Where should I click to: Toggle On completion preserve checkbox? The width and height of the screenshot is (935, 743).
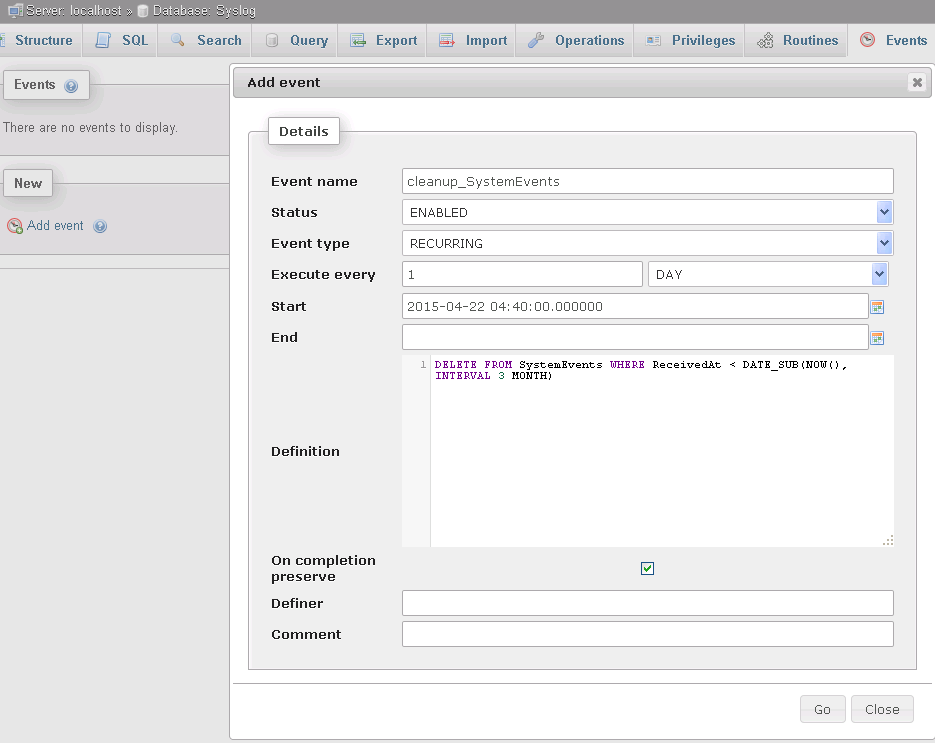click(x=648, y=568)
